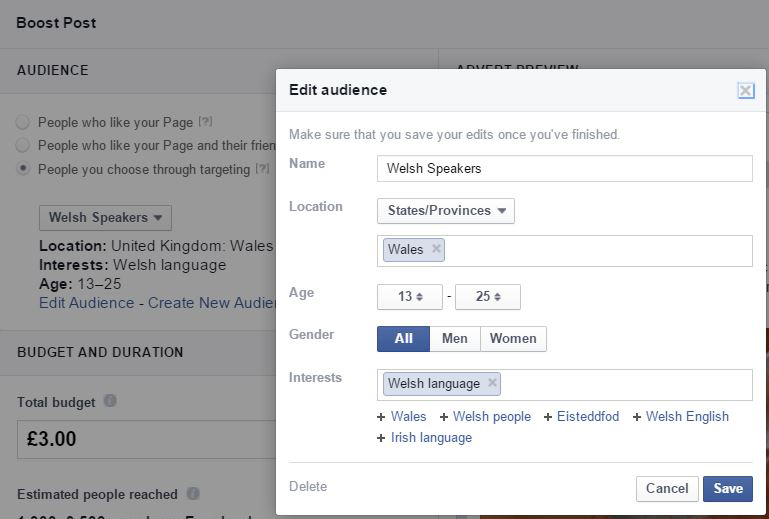This screenshot has height=519, width=769.
Task: Click the Boost Post title text
Action: 56,23
